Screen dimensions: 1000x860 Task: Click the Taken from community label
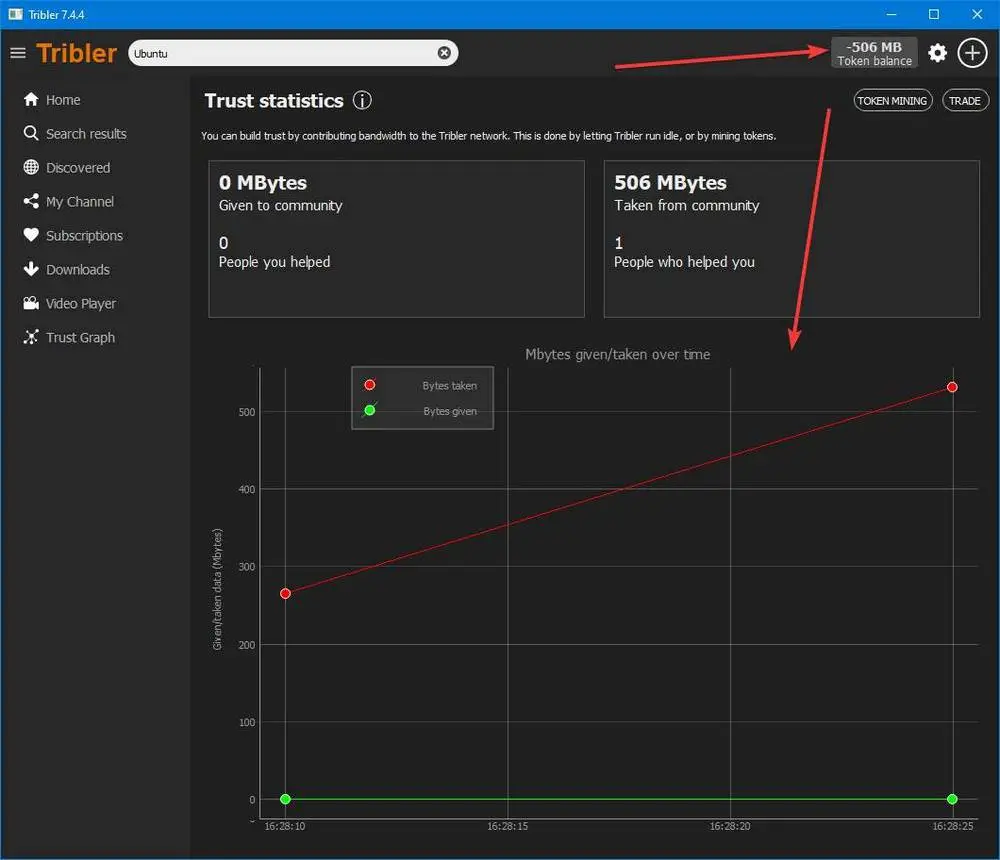pyautogui.click(x=687, y=205)
